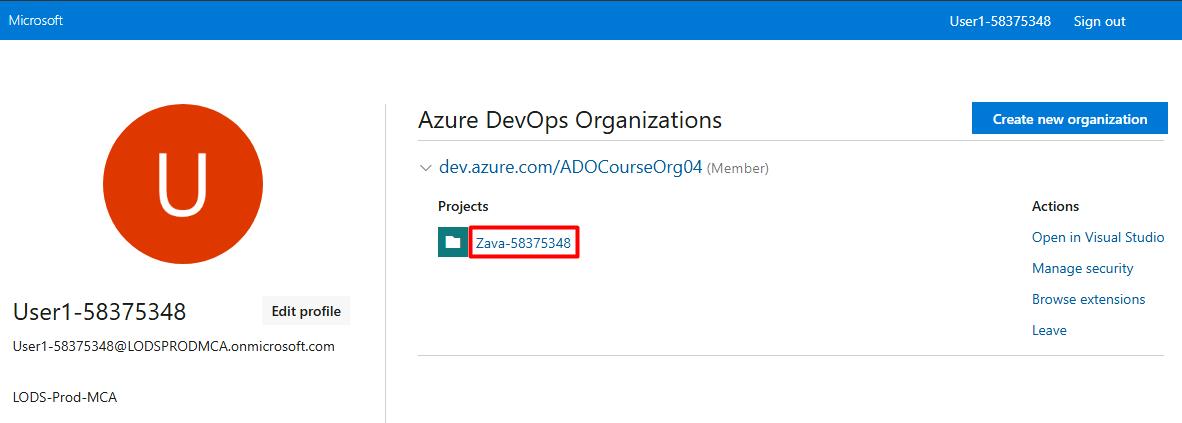Click the Microsoft logo text

point(35,20)
